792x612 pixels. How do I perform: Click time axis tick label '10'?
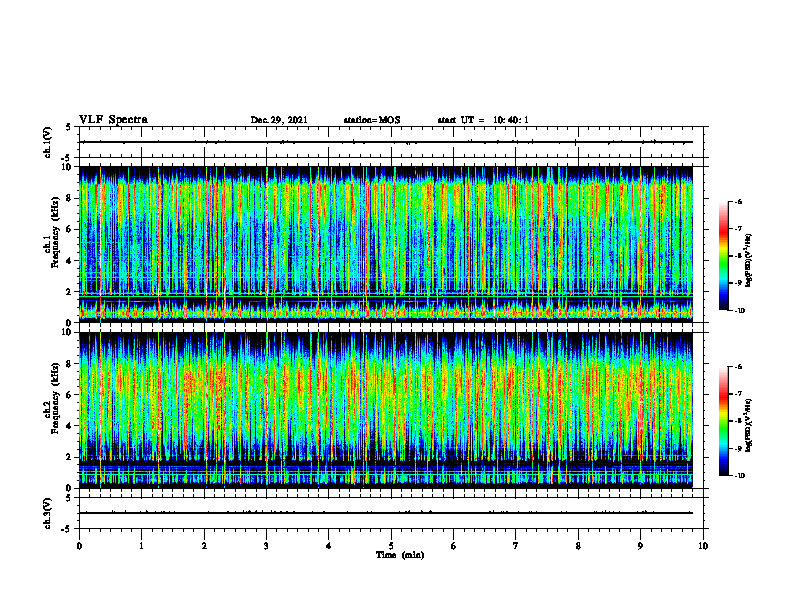click(703, 546)
